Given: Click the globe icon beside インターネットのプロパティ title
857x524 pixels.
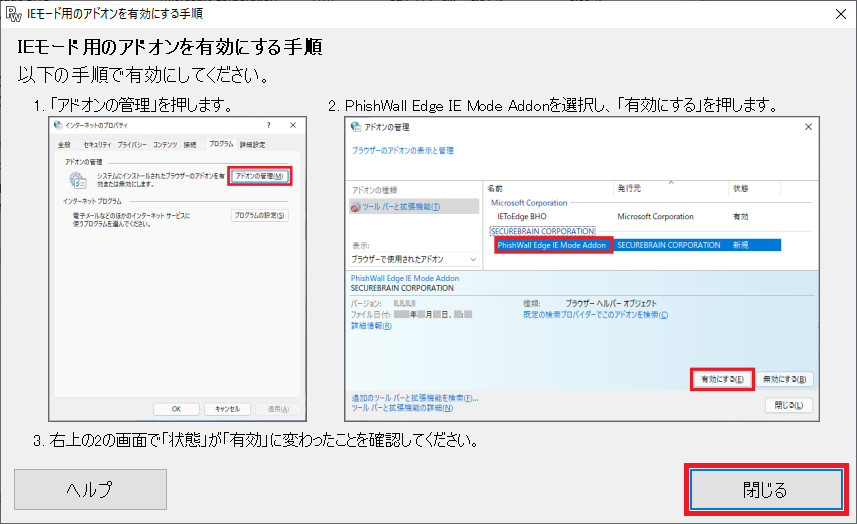Looking at the screenshot, I should click(58, 125).
